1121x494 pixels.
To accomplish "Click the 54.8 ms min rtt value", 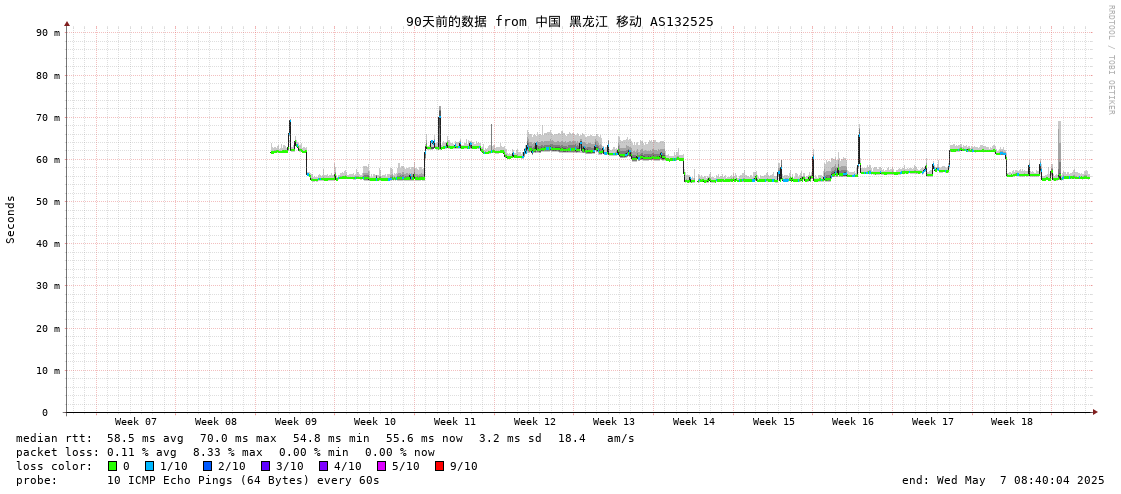I will click(x=330, y=438).
